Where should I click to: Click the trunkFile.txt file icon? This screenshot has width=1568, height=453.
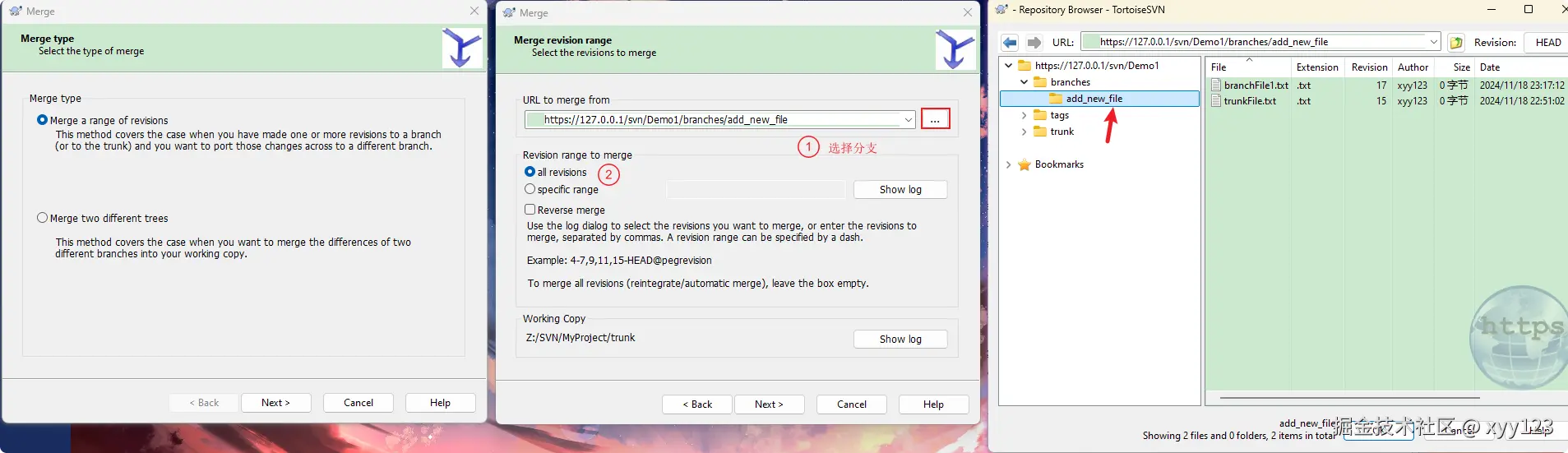(x=1216, y=101)
